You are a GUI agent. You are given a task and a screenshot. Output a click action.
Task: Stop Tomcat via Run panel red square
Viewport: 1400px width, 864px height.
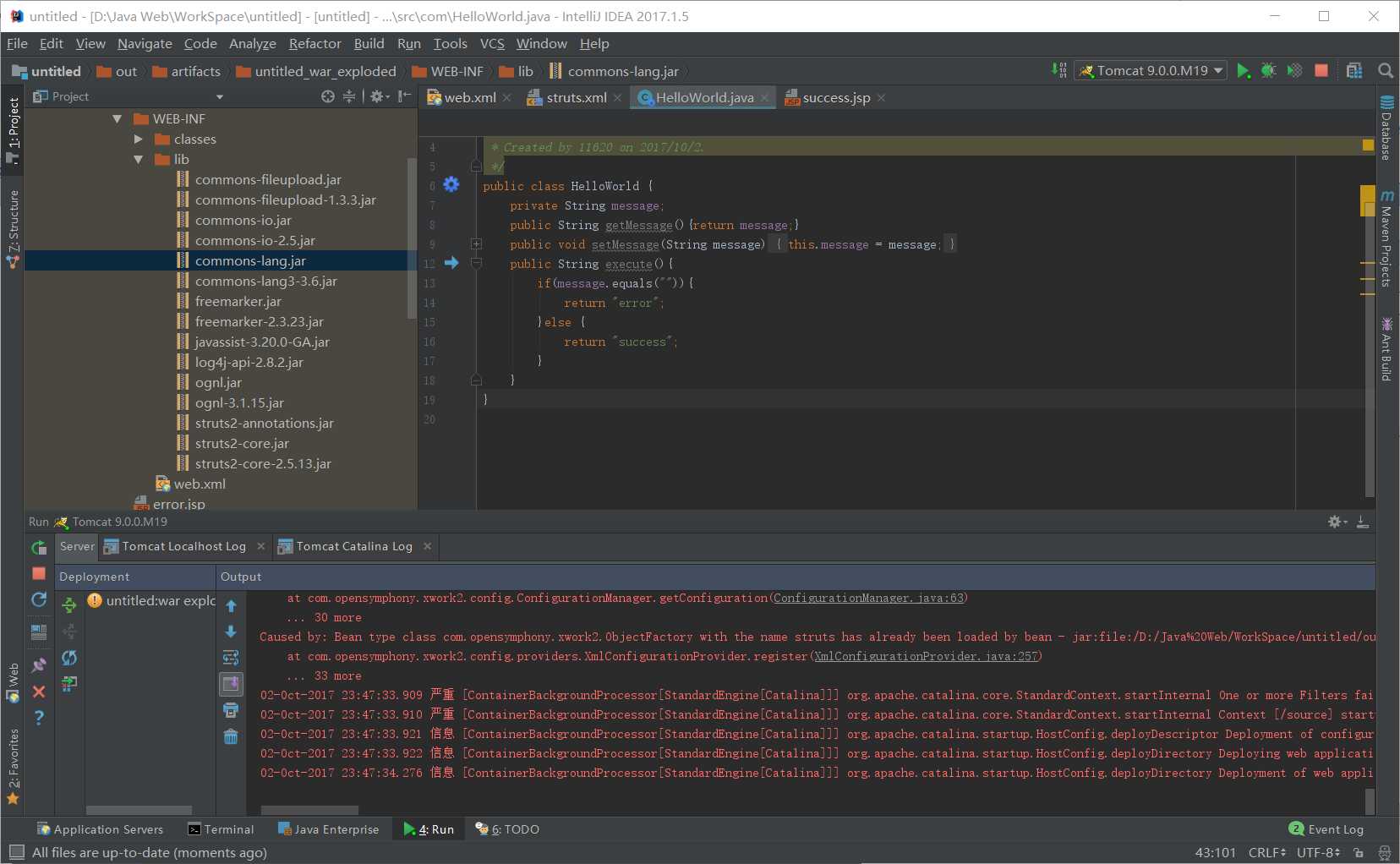coord(39,573)
